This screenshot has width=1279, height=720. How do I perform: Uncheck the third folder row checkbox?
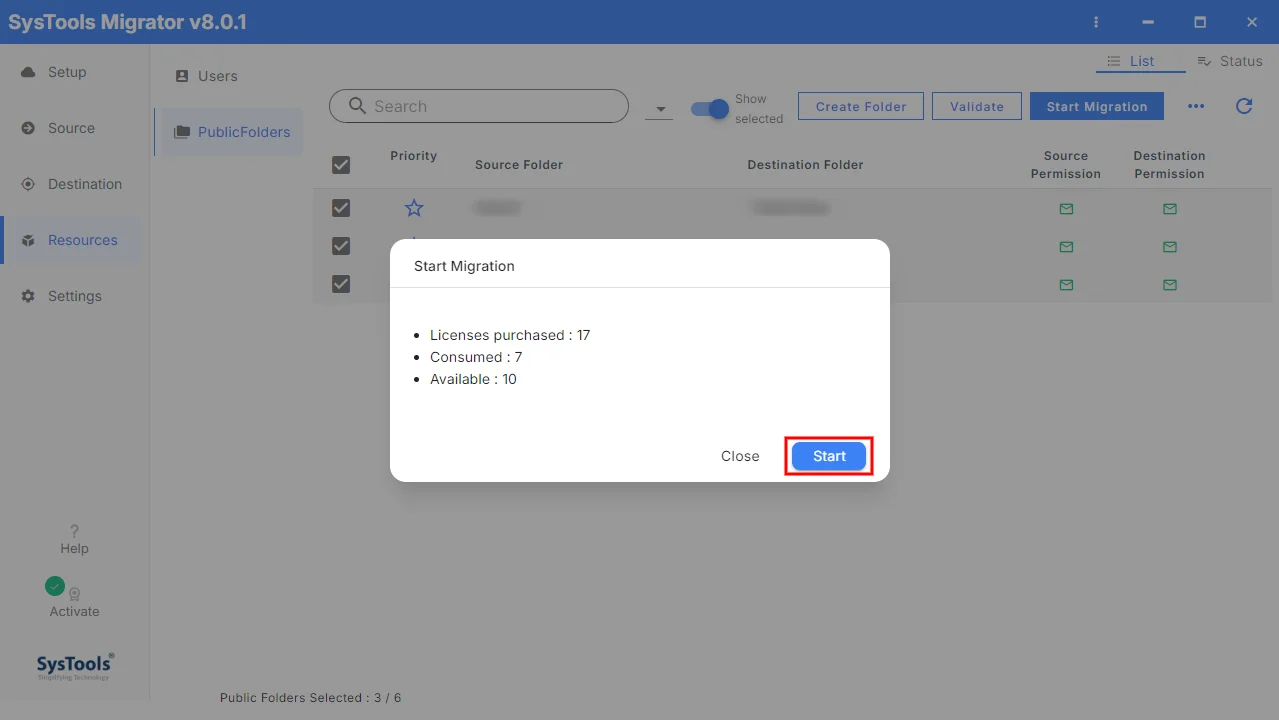(341, 284)
